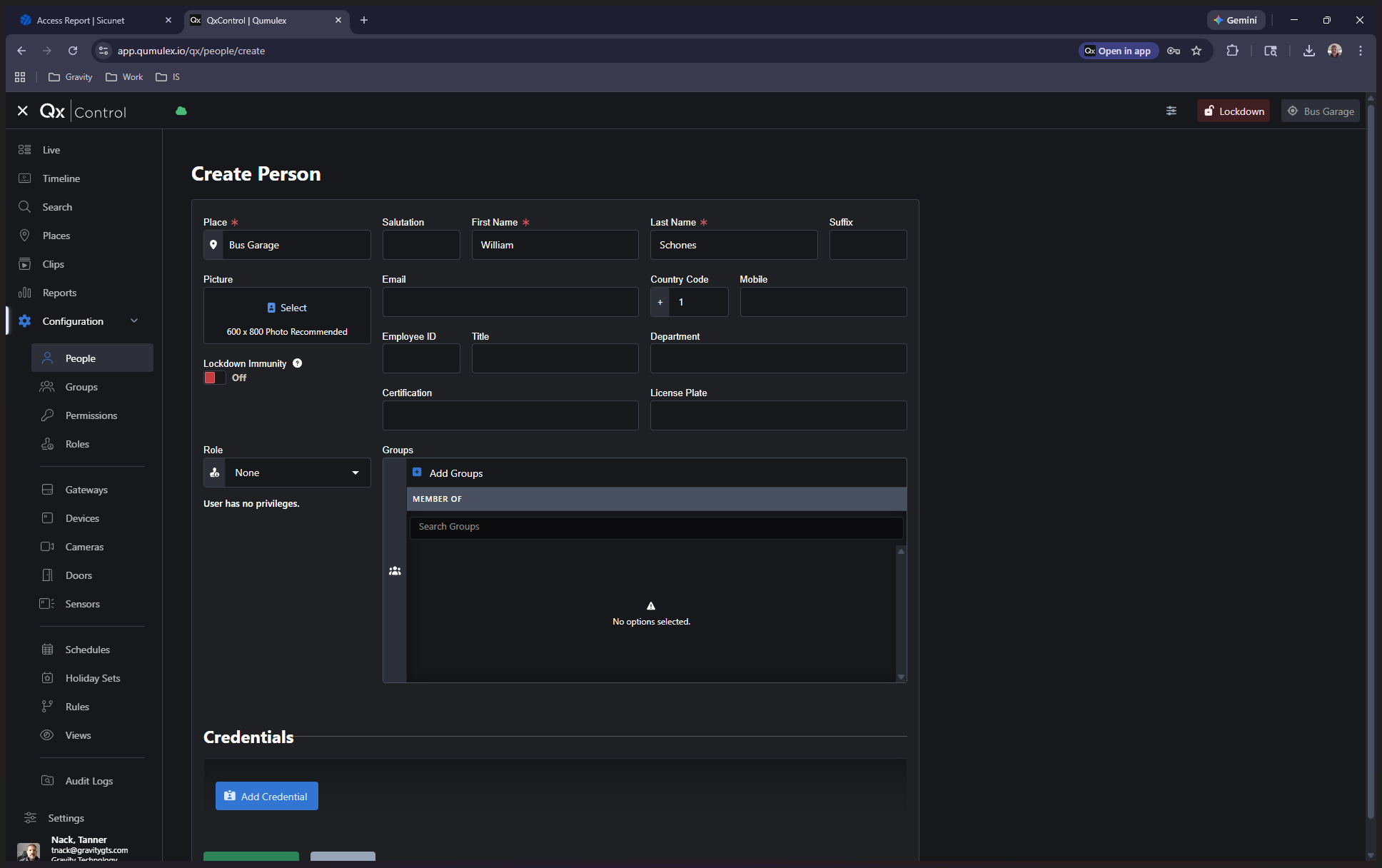Collapse the Configuration menu chevron
This screenshot has height=868, width=1382.
[134, 321]
